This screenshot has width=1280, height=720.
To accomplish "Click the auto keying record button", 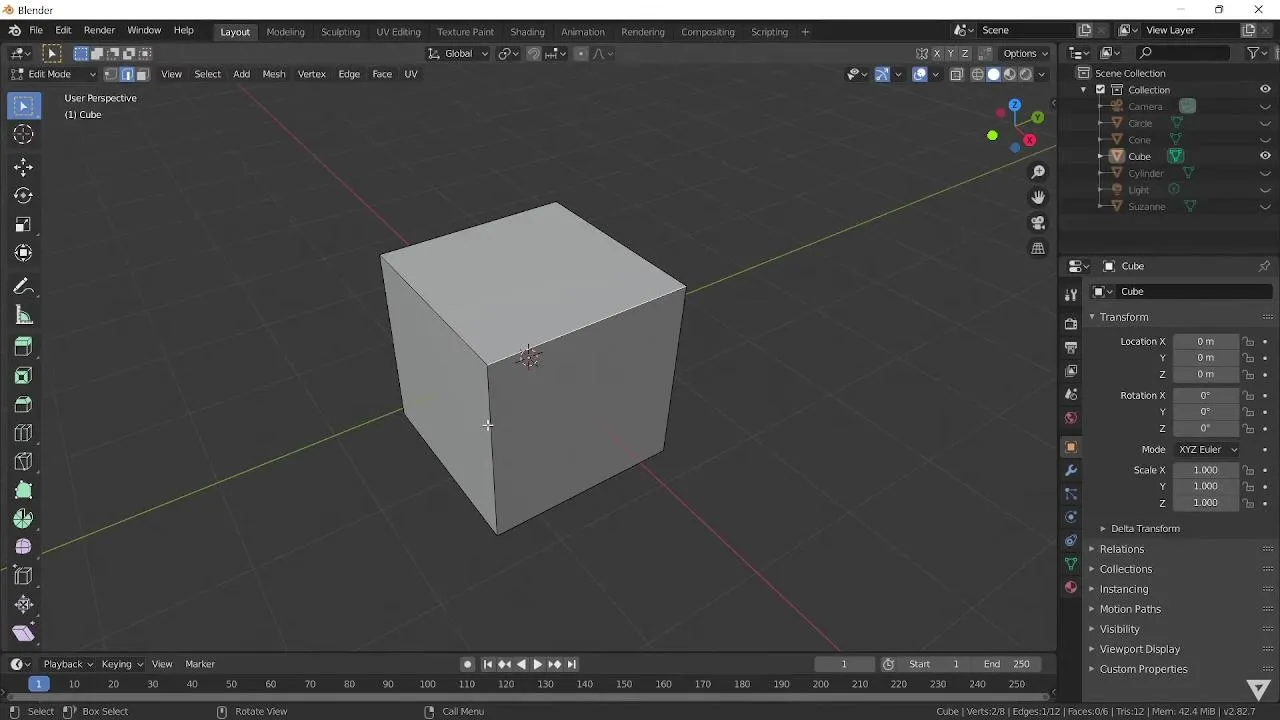I will coord(467,664).
